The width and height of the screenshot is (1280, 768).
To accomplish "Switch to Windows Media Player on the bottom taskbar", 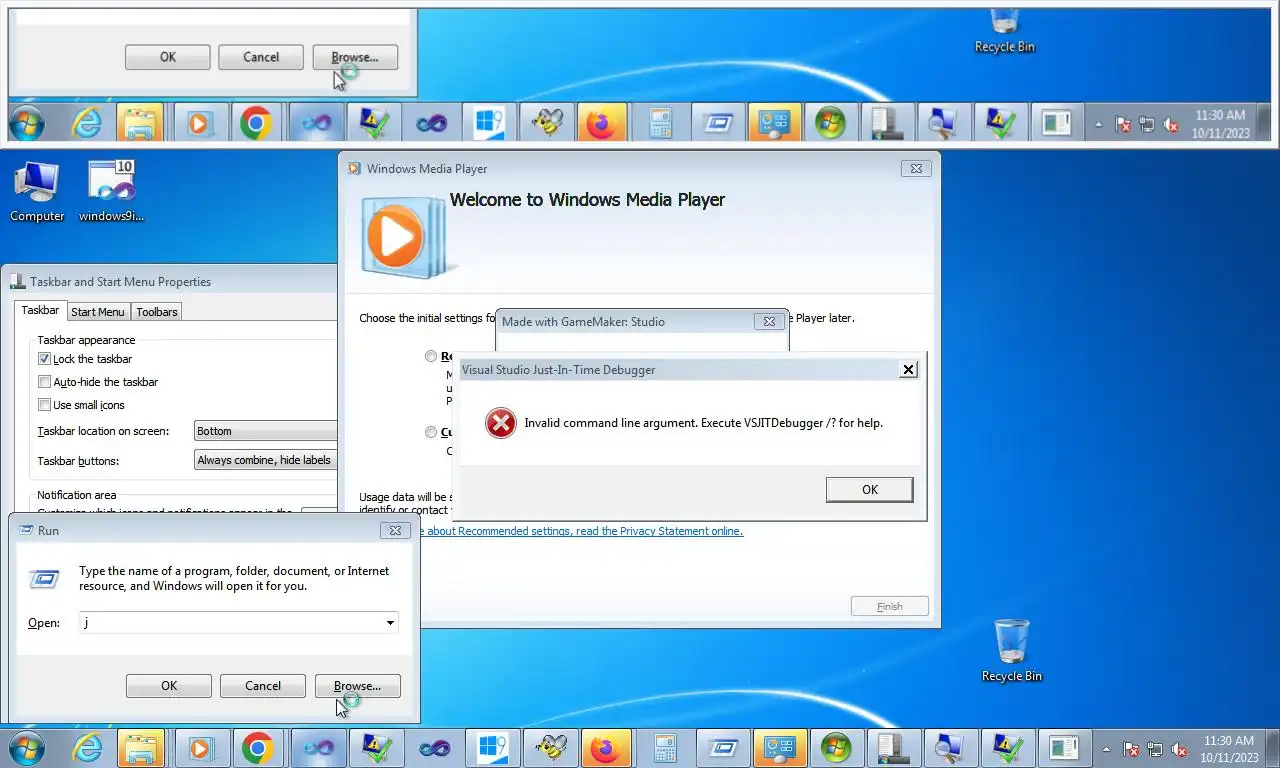I will [199, 748].
